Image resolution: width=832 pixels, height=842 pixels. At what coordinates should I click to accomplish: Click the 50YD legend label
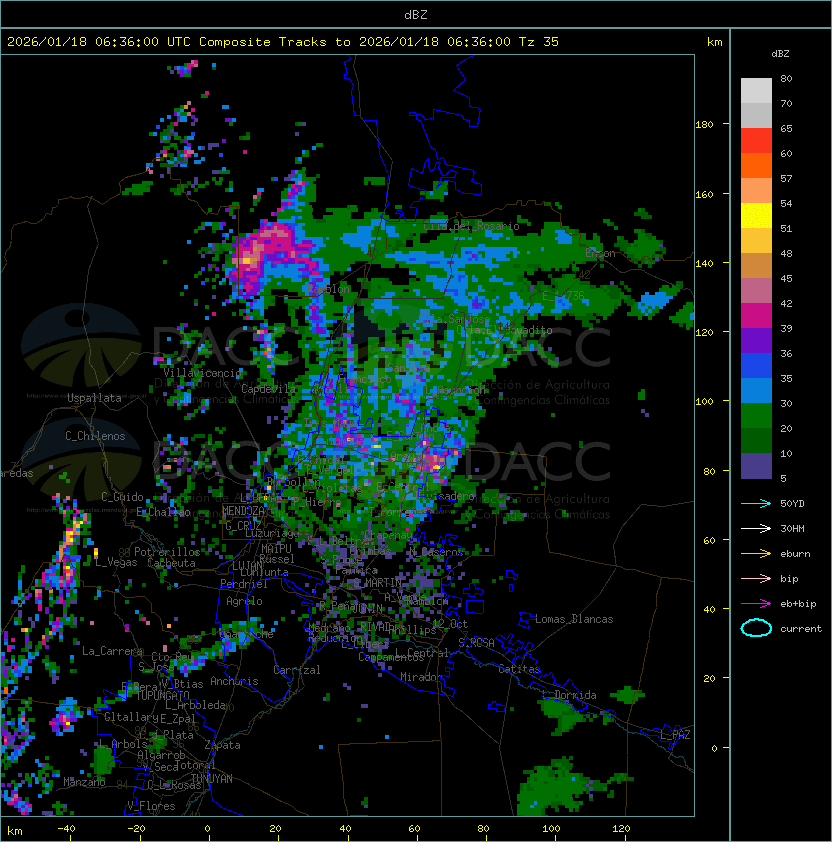pyautogui.click(x=792, y=503)
